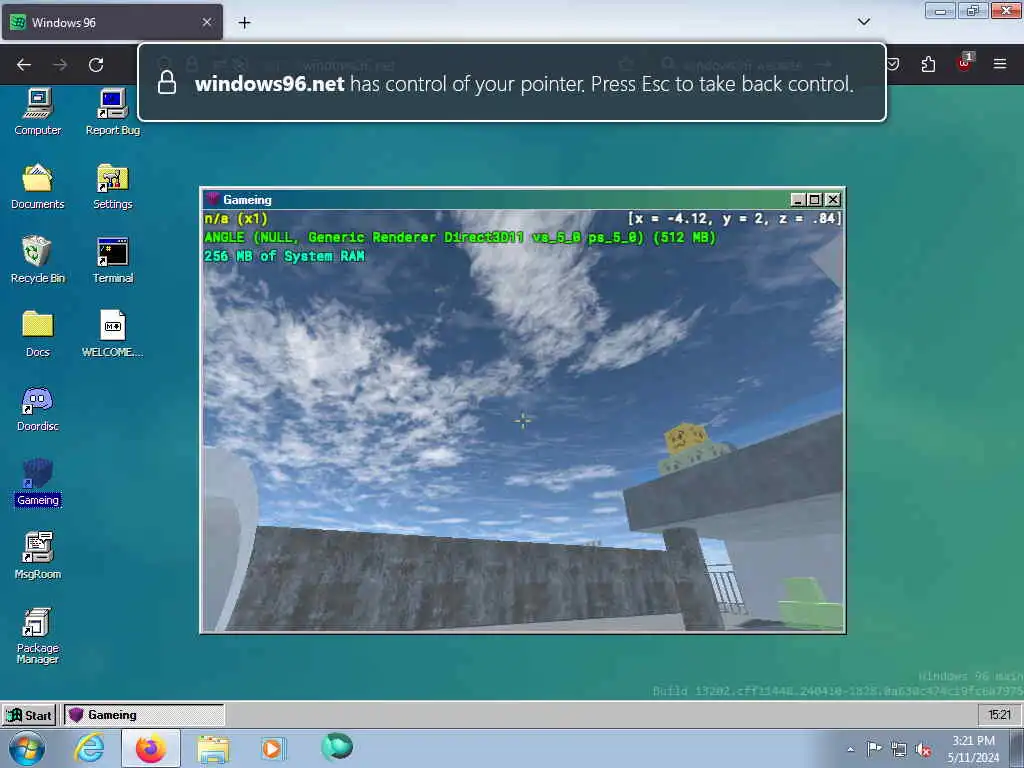
Task: Expand the list all tabs chevron
Action: click(x=864, y=22)
